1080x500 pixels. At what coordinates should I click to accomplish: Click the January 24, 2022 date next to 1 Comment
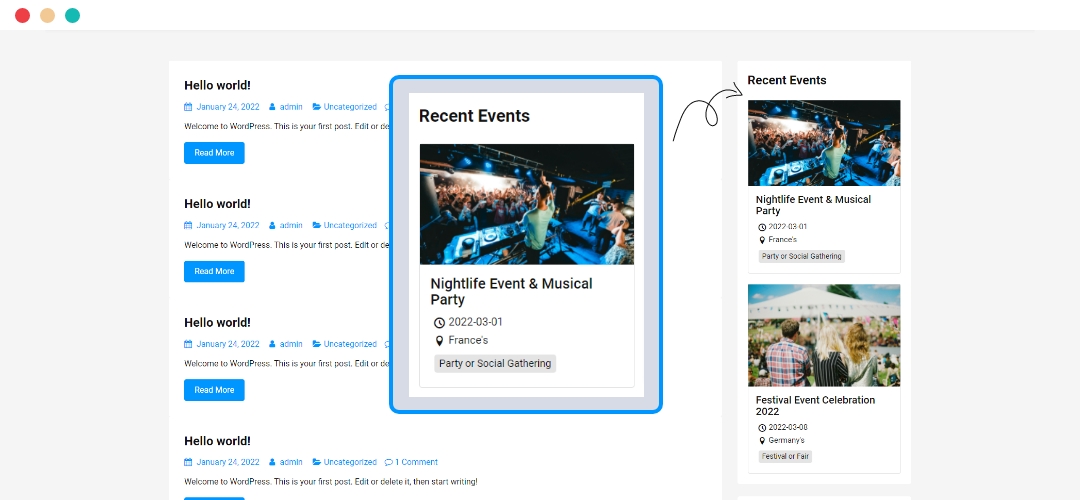coord(228,462)
